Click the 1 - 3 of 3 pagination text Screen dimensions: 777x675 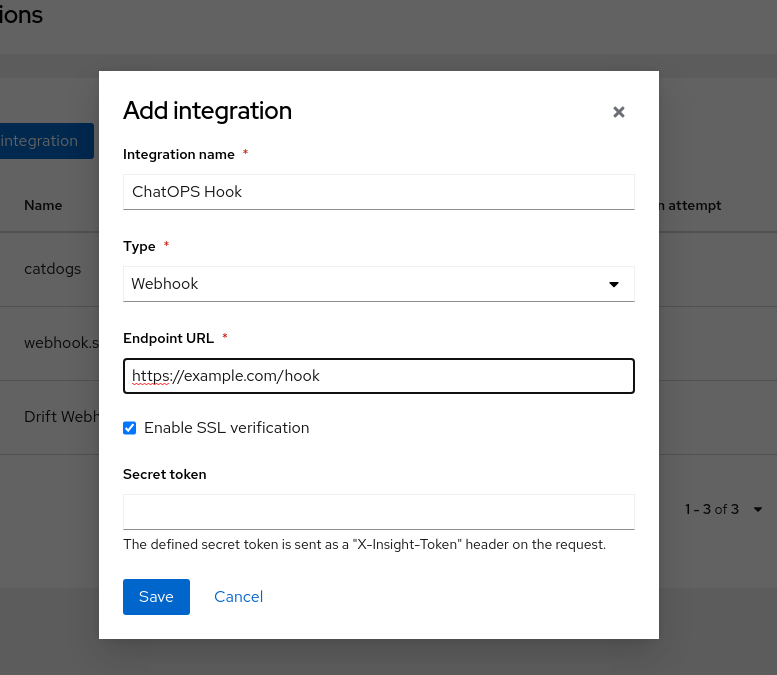pos(711,510)
